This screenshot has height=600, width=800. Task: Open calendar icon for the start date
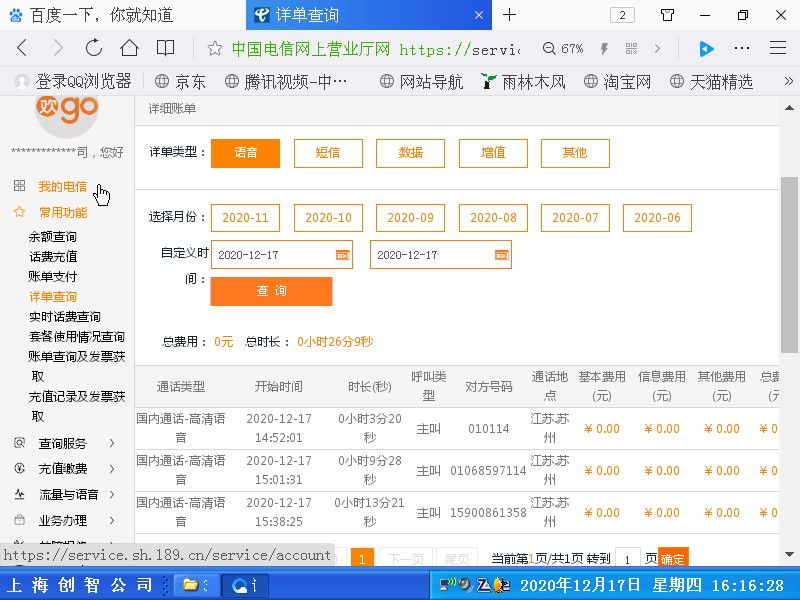click(343, 255)
